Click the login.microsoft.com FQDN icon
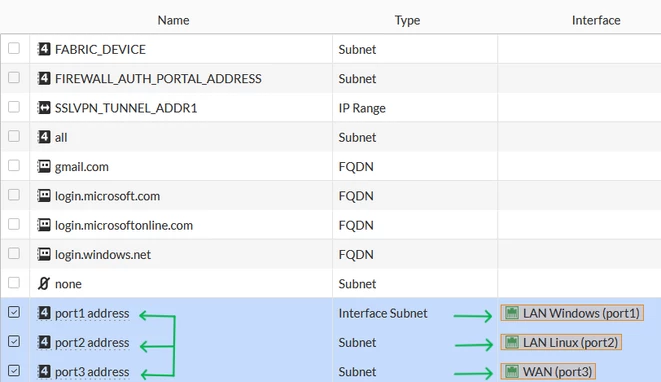The width and height of the screenshot is (661, 382). coord(44,196)
